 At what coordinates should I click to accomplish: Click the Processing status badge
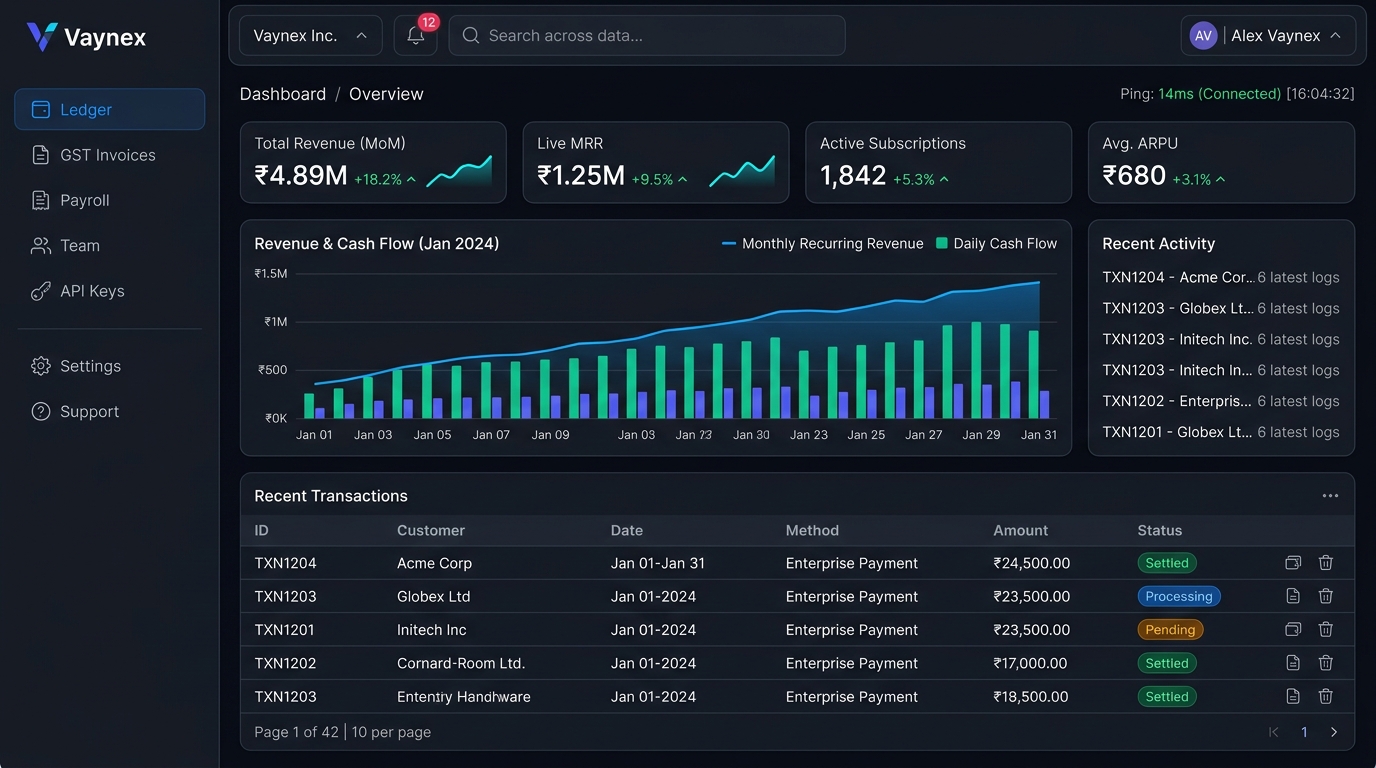(1179, 597)
